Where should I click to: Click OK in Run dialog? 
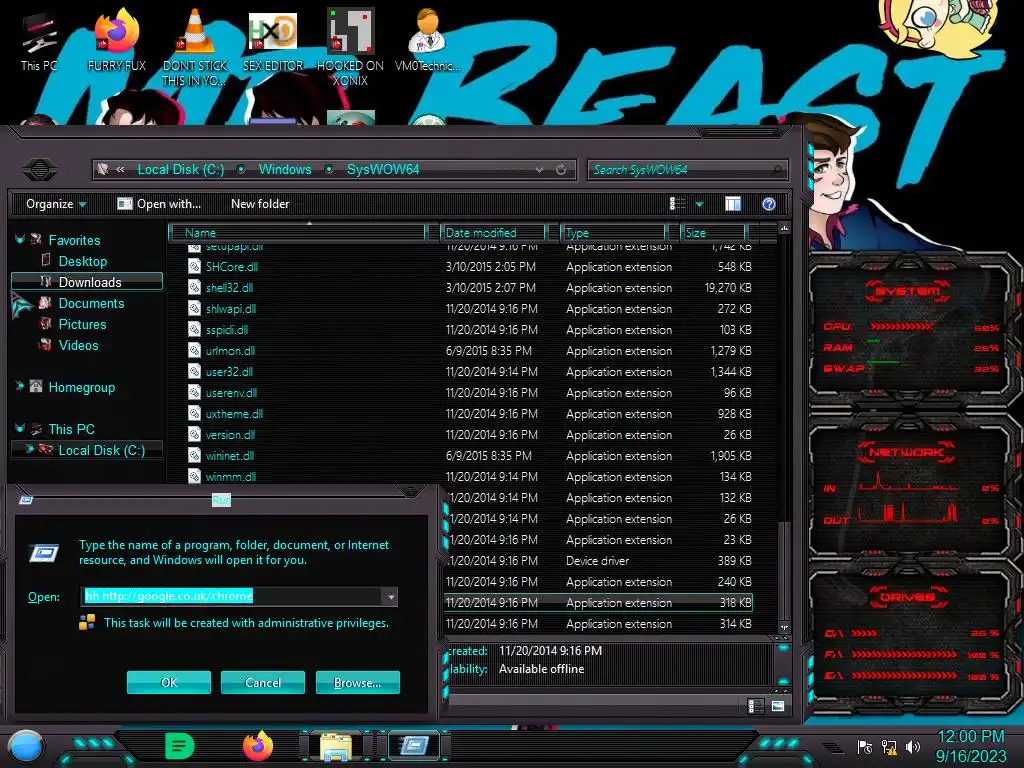click(x=168, y=682)
